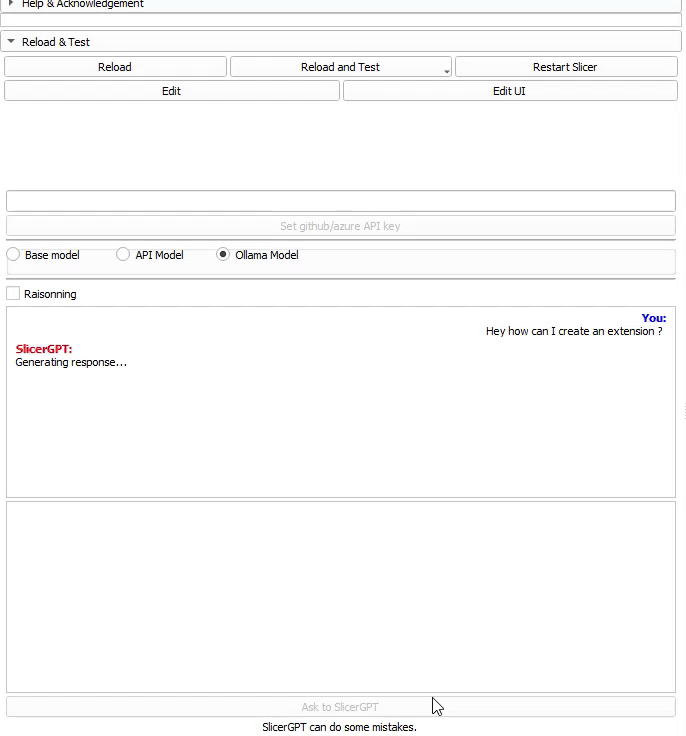
Task: Select the Ollama Model radio button
Action: tap(223, 255)
